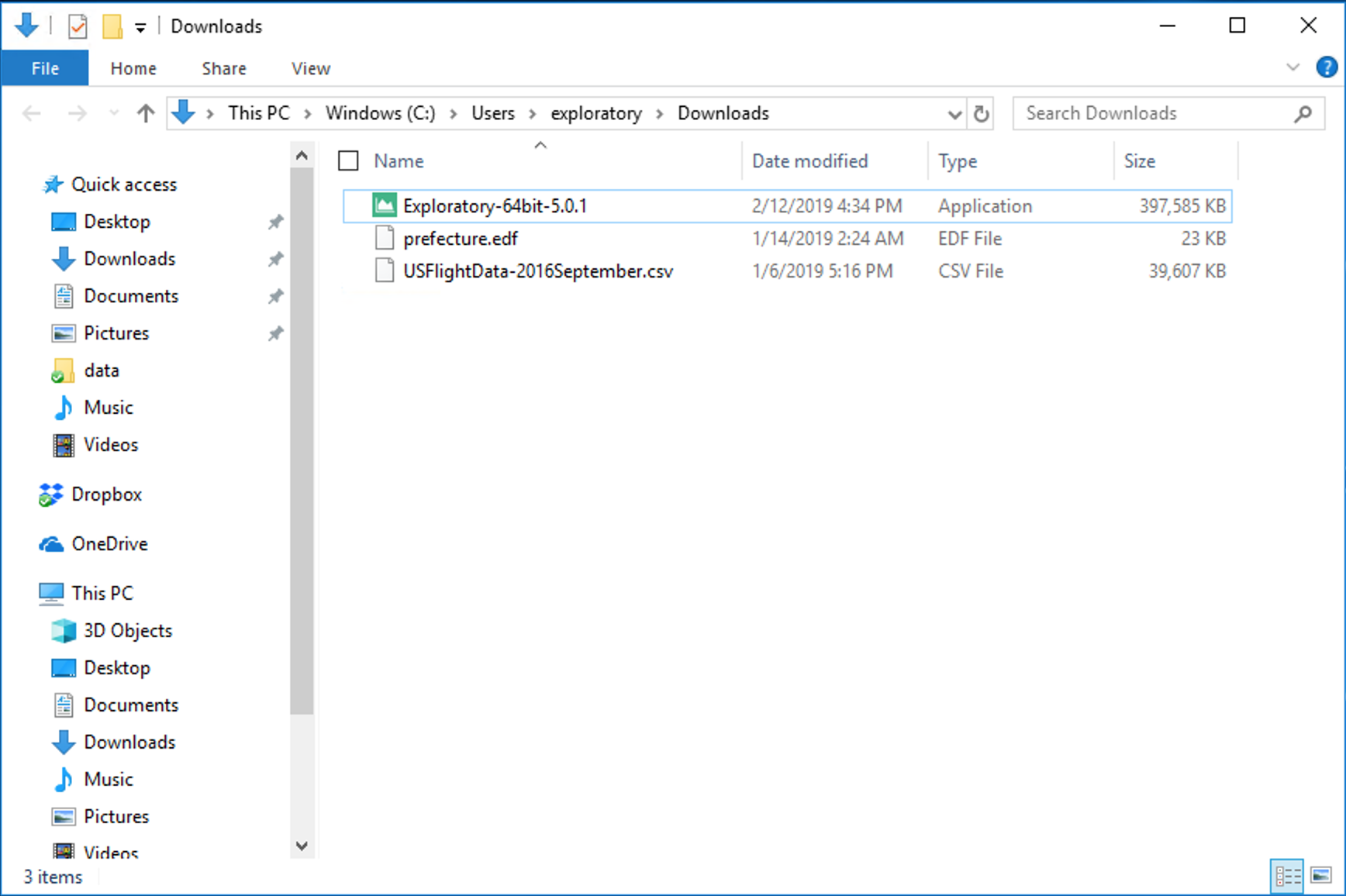
Task: Sort by Date modified column header
Action: pyautogui.click(x=810, y=161)
